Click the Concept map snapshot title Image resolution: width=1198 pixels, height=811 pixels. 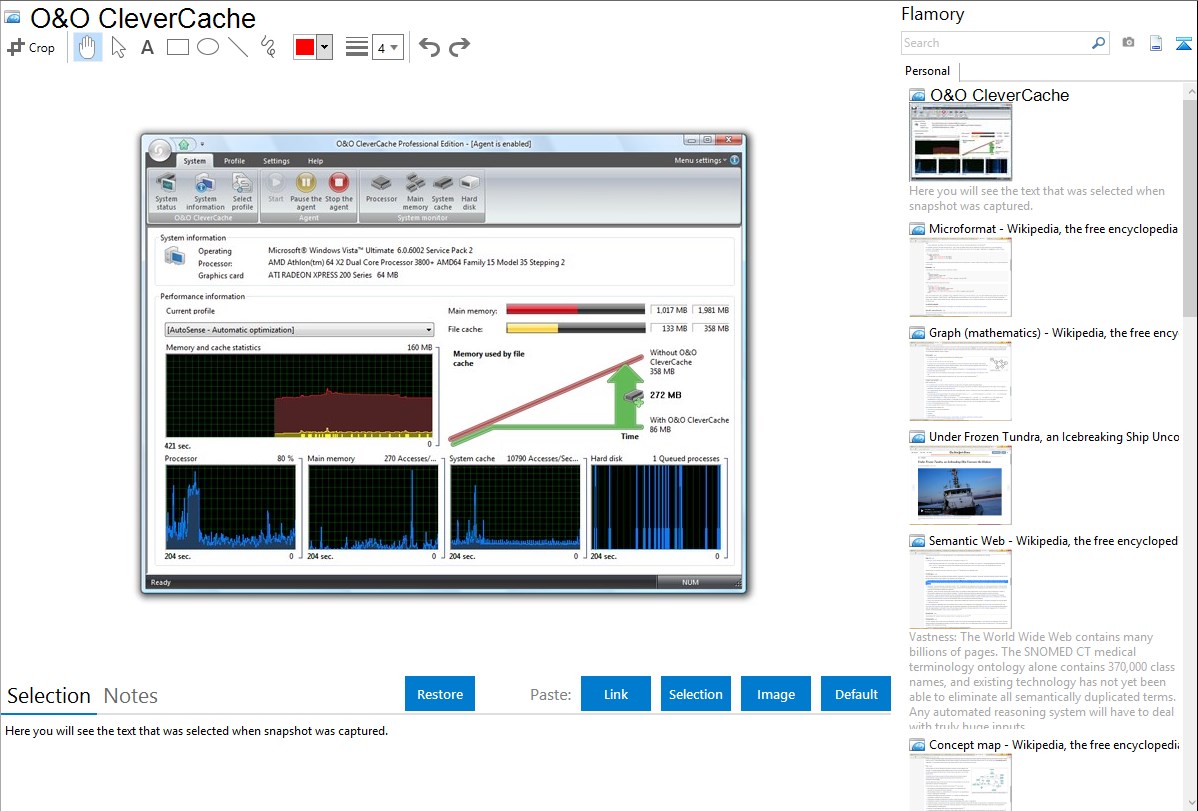tap(1054, 744)
